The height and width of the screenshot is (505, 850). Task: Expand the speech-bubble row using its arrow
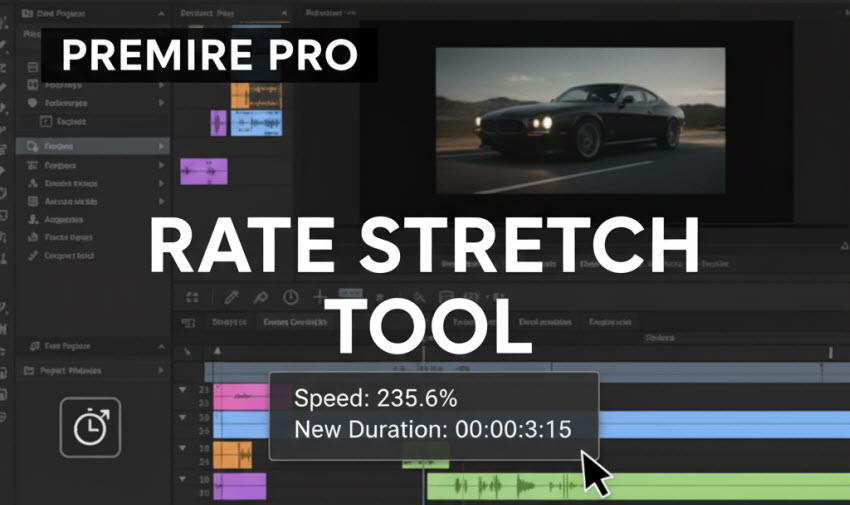point(161,102)
